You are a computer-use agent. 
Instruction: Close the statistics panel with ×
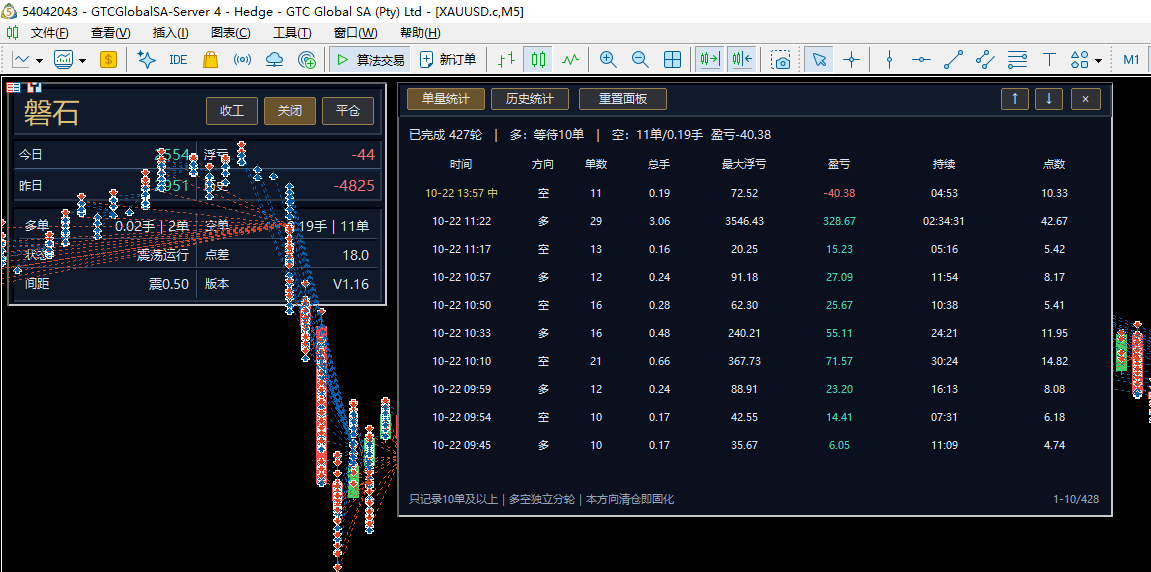(1086, 98)
